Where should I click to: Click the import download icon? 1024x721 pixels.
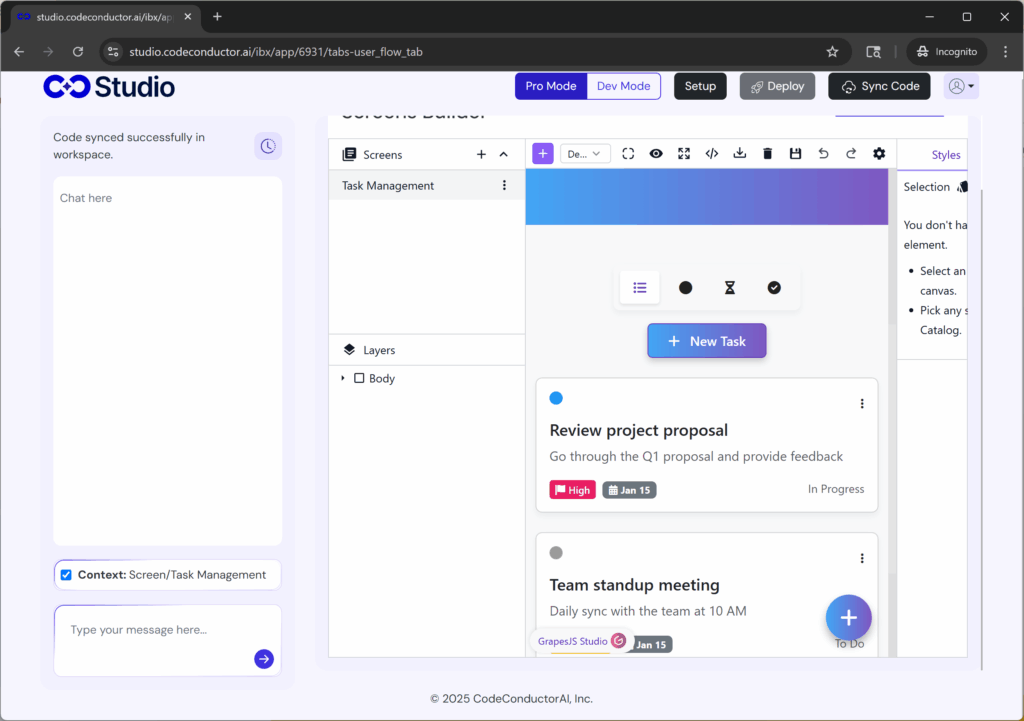(740, 153)
